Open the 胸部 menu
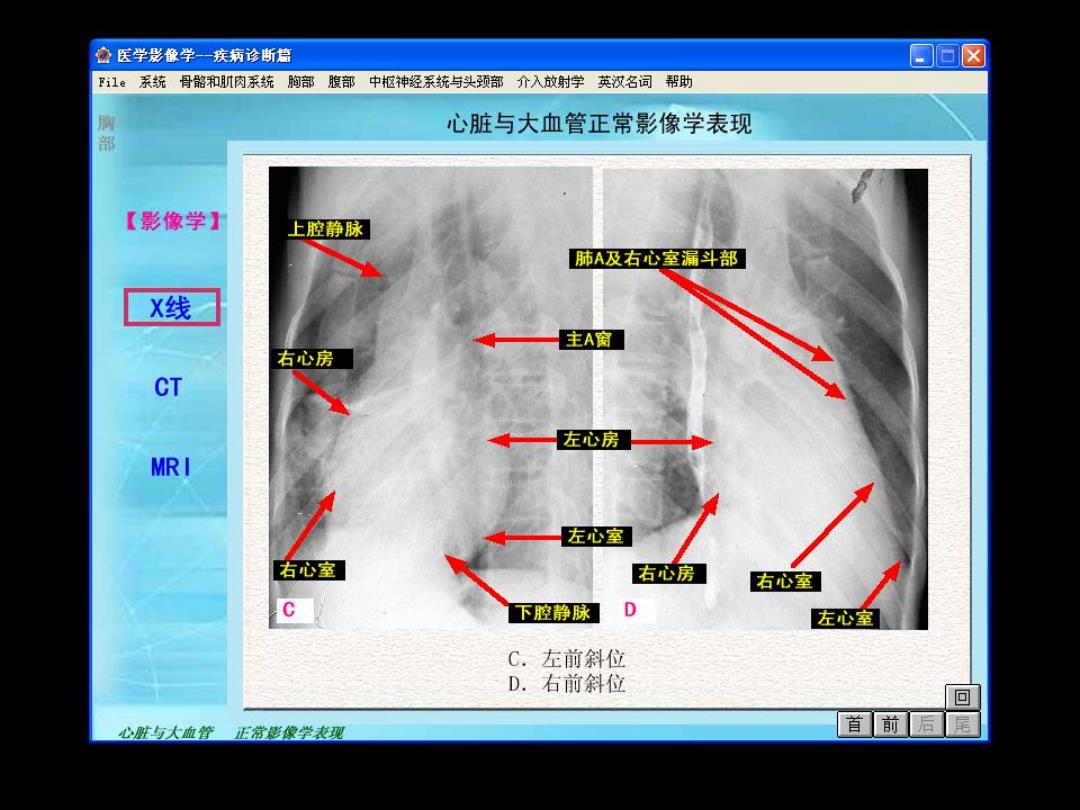This screenshot has height=810, width=1080. 300,82
